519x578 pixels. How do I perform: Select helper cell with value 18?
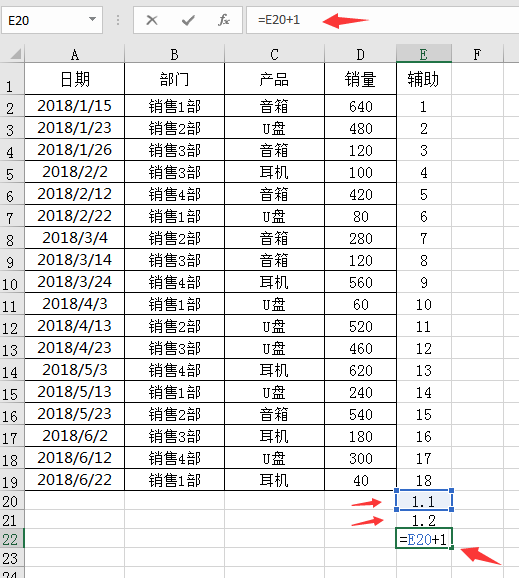click(x=424, y=480)
